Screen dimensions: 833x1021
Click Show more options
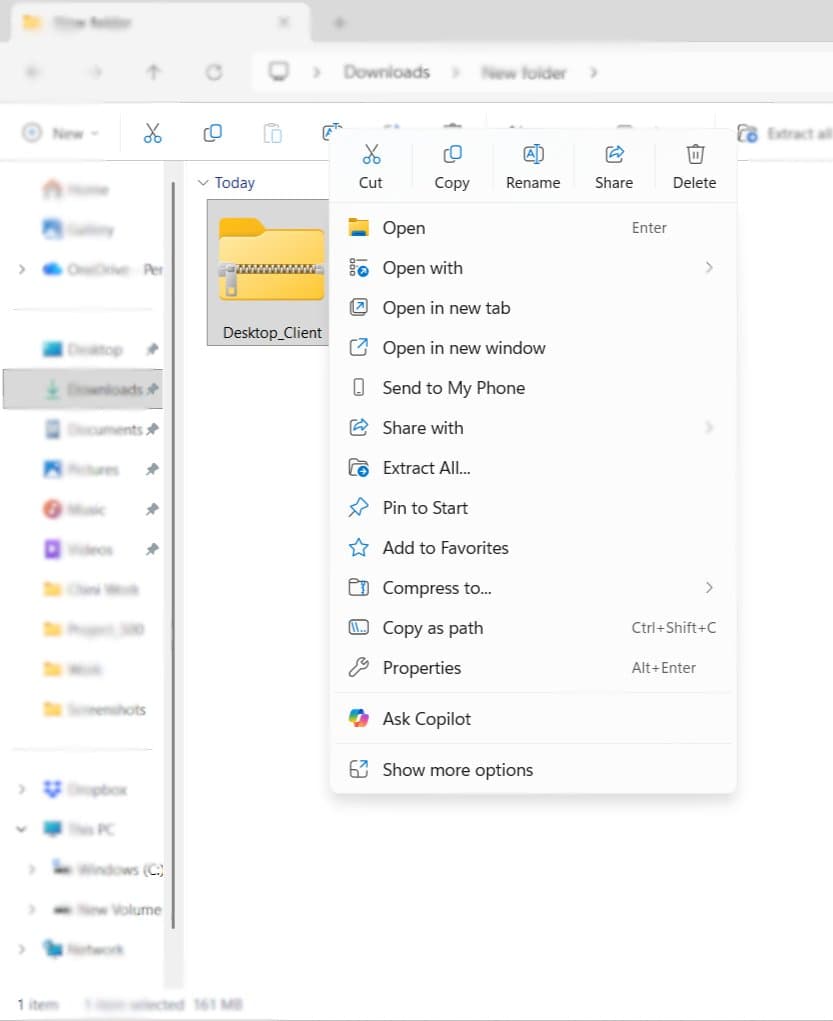point(533,770)
